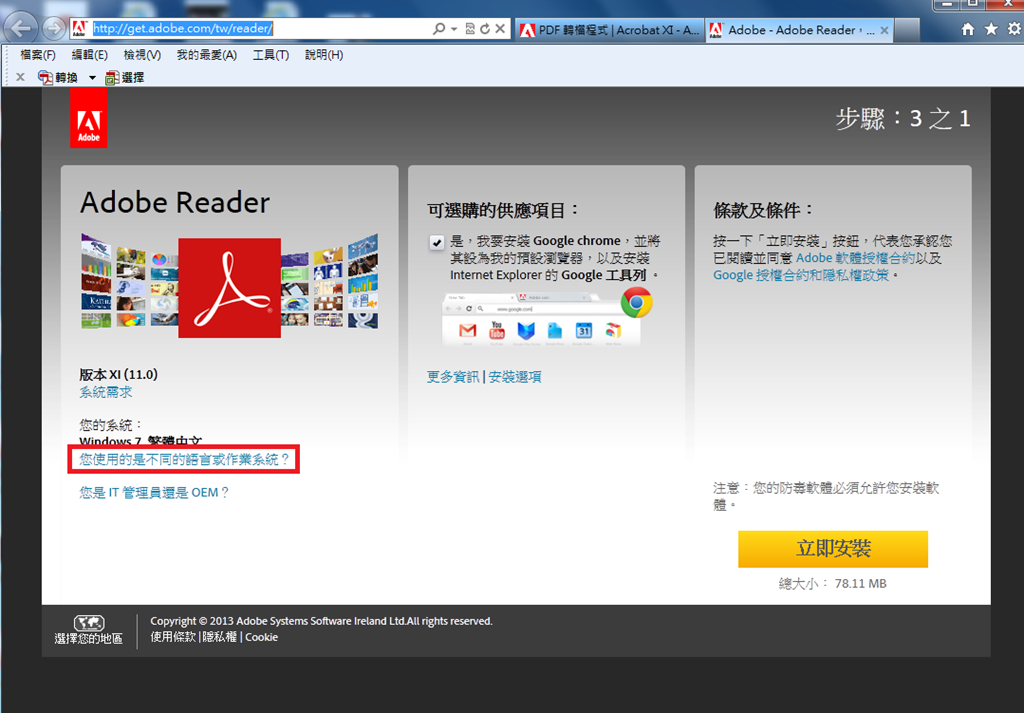This screenshot has height=713, width=1024.
Task: Click the Adobe favicon in address bar
Action: (x=80, y=29)
